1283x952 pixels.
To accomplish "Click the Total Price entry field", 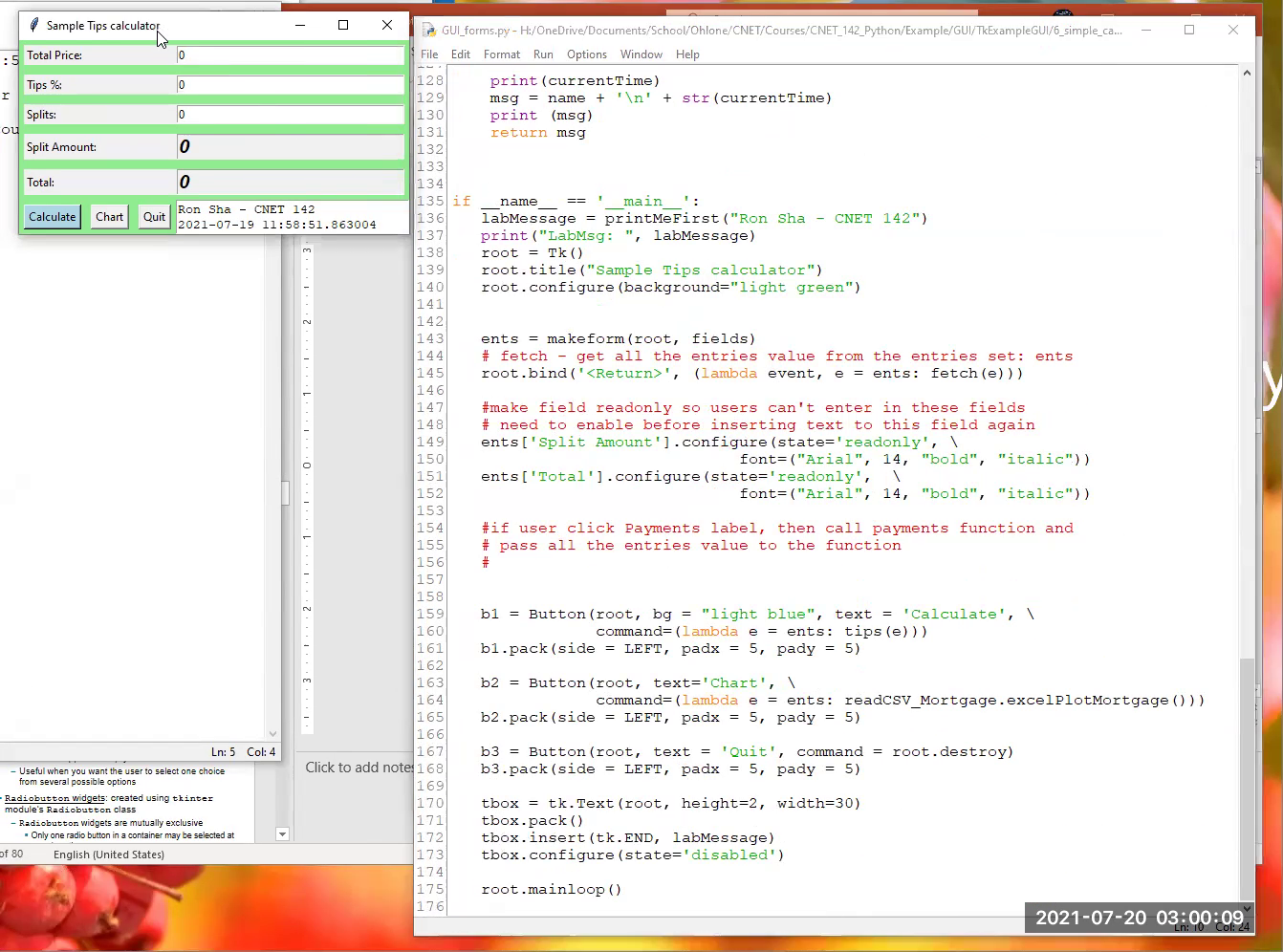I will [x=290, y=54].
